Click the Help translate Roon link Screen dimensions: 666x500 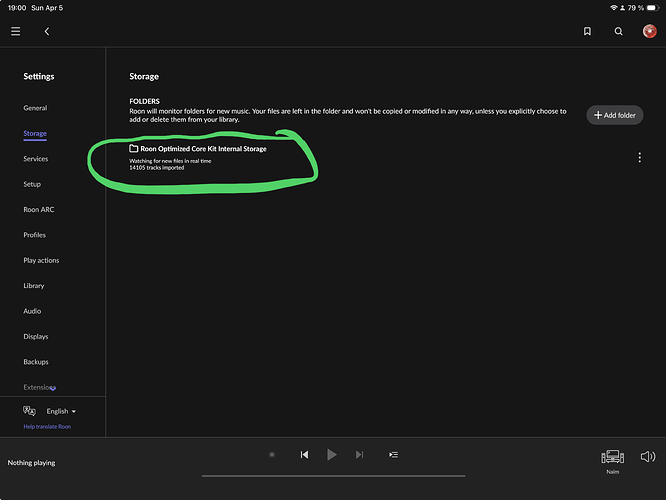47,427
